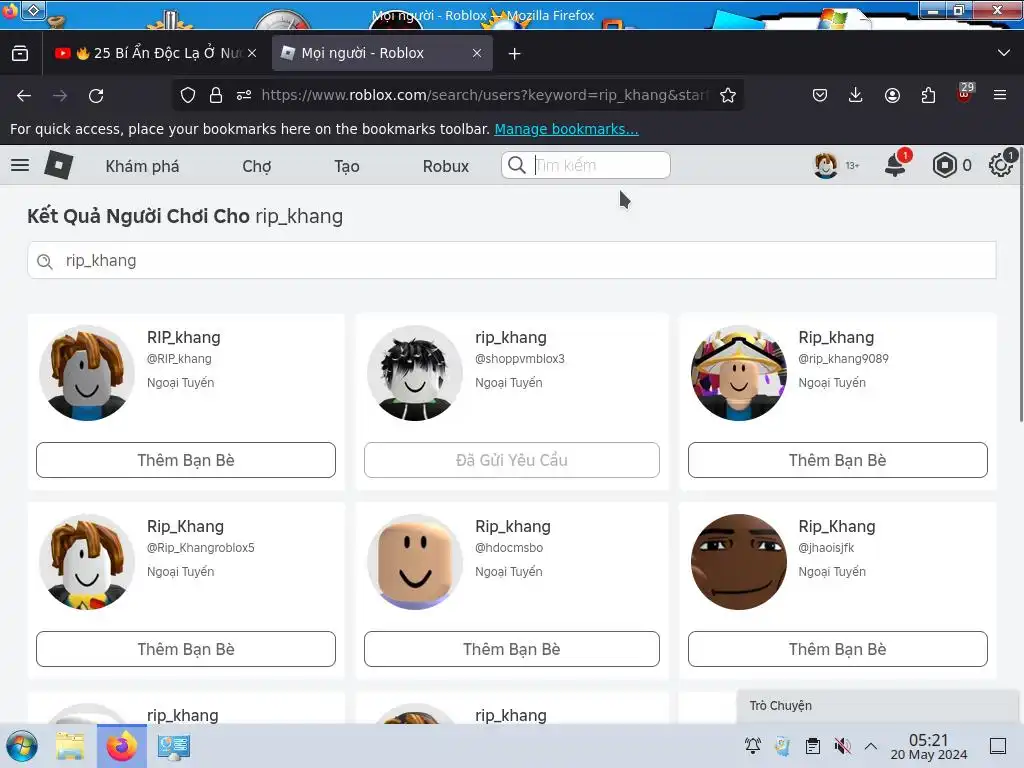This screenshot has height=768, width=1024.
Task: Add @Rip_Khangroblox5 as friend
Action: 186,649
